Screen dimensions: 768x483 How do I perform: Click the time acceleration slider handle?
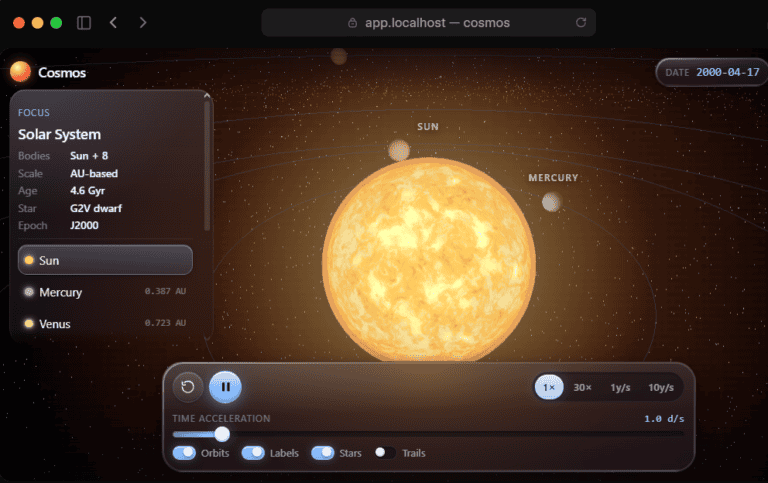point(222,434)
